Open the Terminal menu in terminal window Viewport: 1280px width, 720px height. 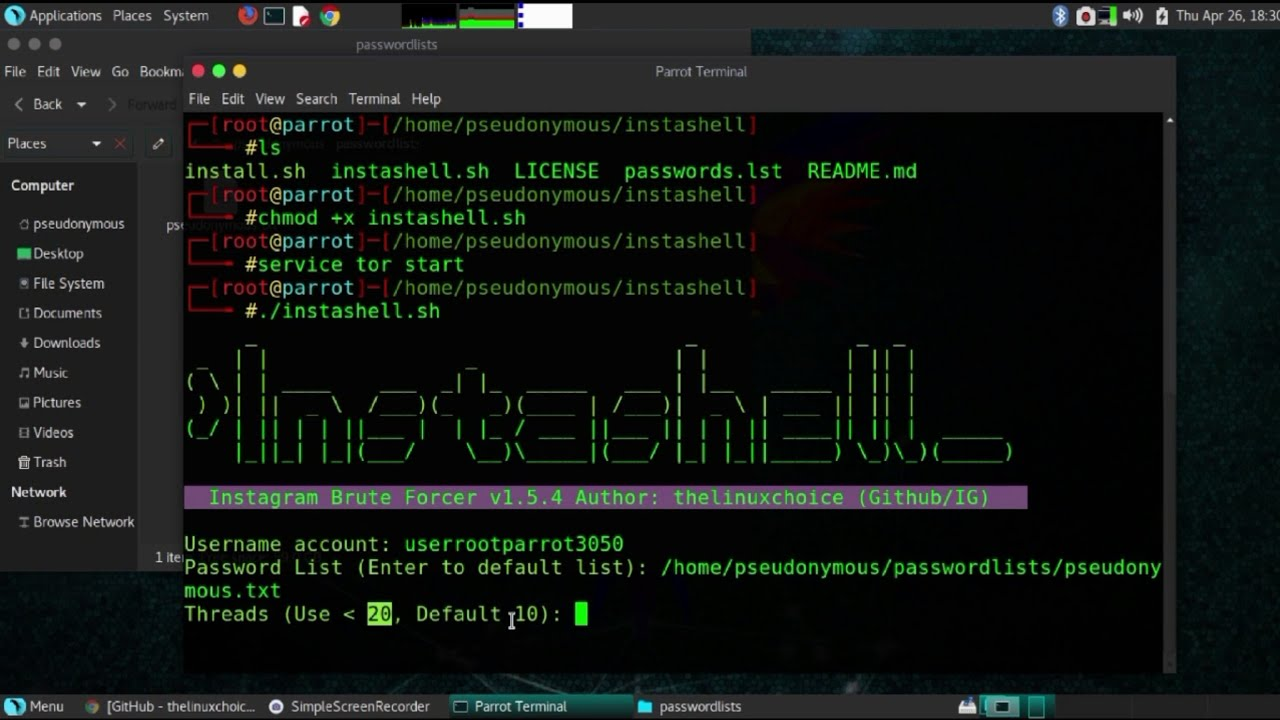(x=374, y=99)
